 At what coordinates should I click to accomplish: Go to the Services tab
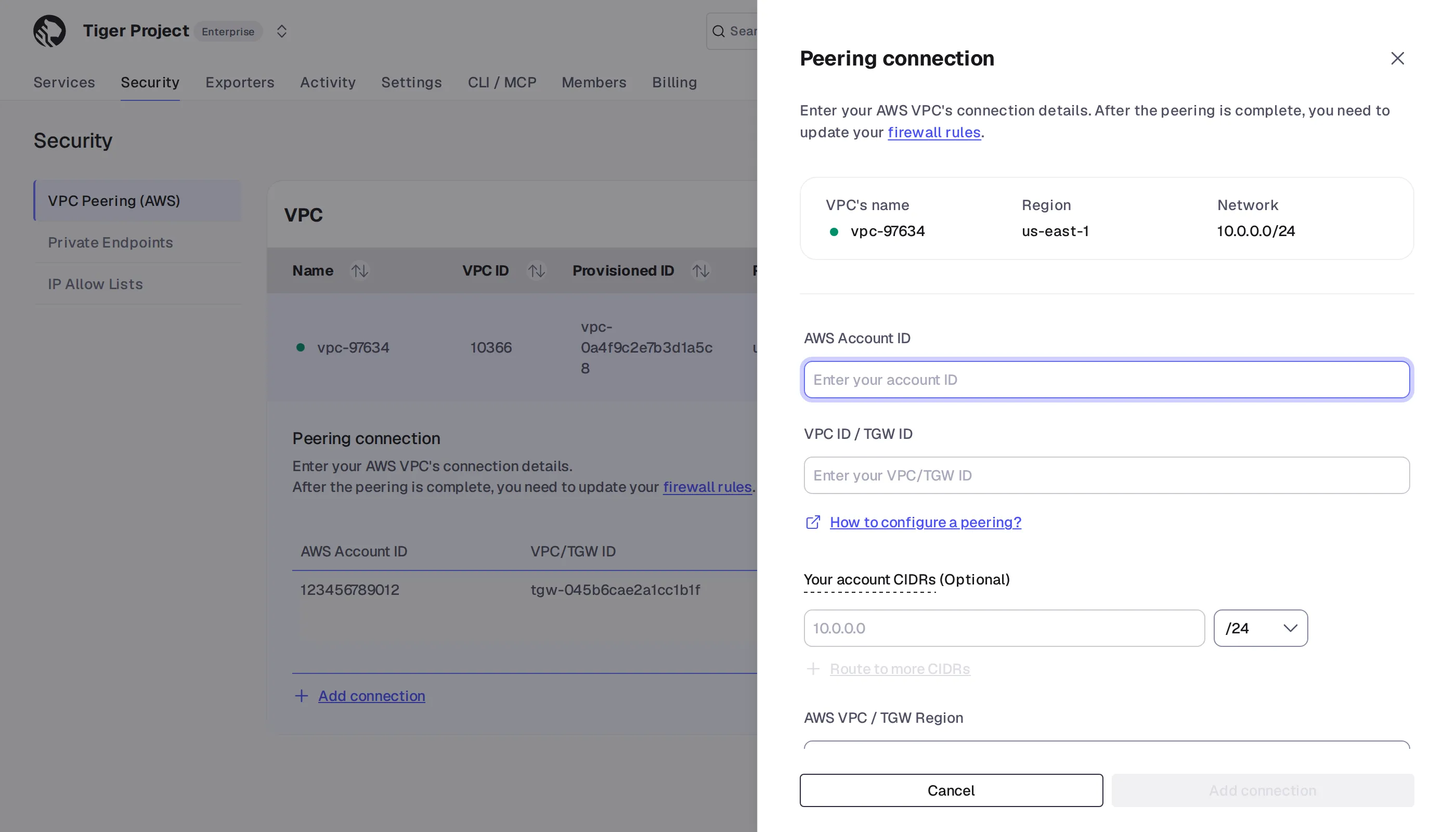(64, 82)
